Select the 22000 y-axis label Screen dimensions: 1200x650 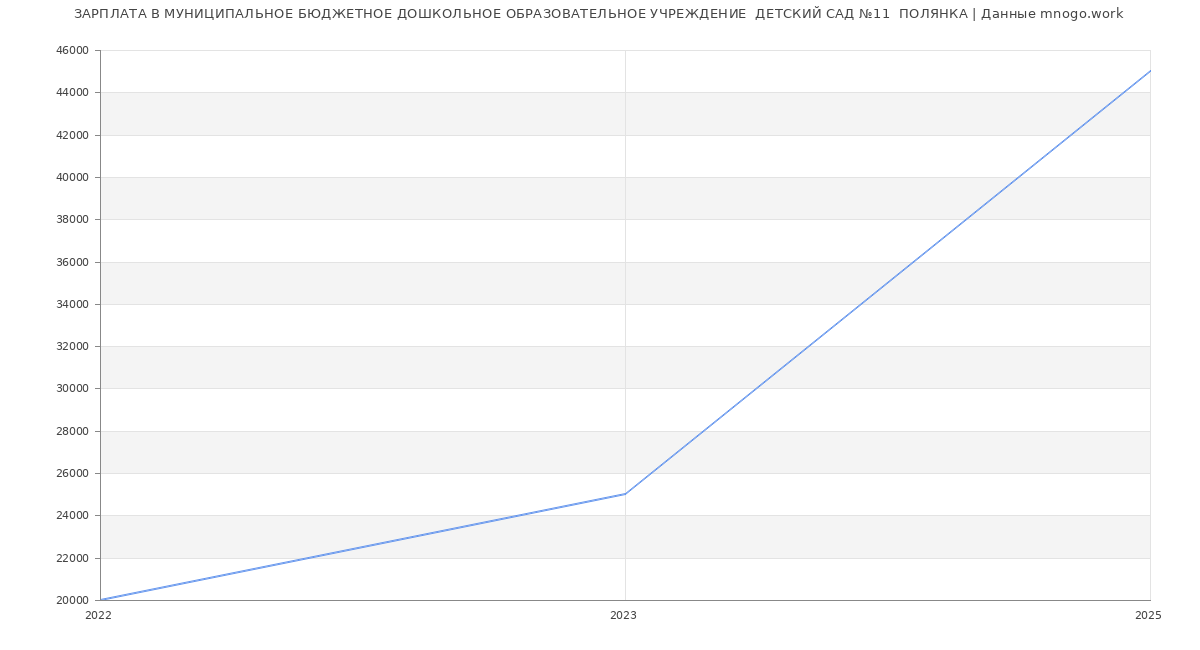74,558
